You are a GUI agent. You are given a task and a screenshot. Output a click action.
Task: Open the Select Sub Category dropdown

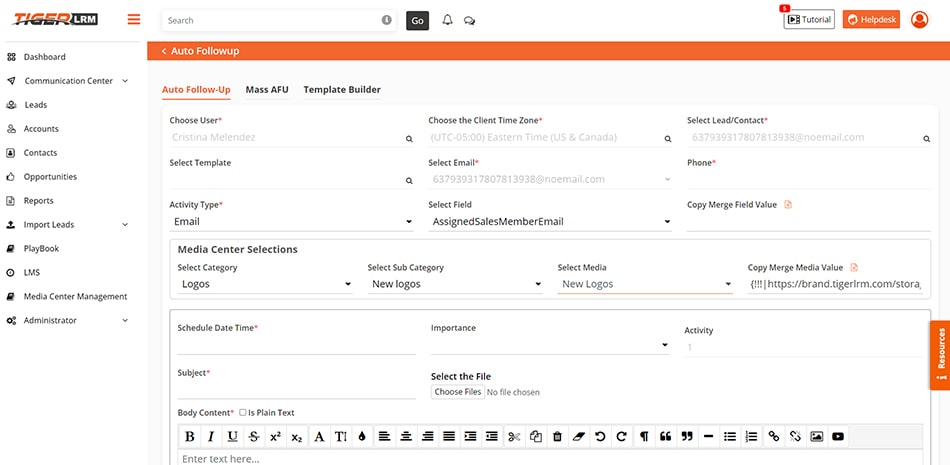[455, 284]
